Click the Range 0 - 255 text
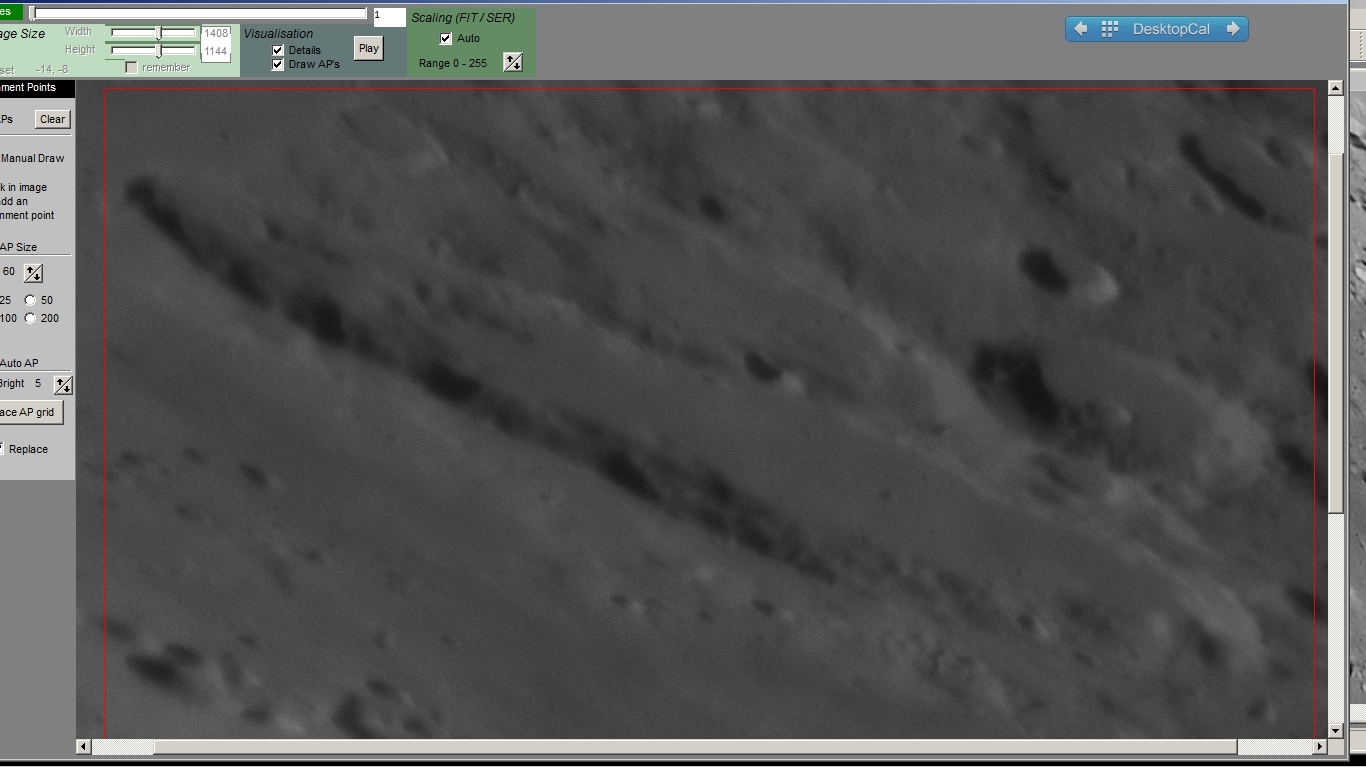The image size is (1366, 768). 453,63
